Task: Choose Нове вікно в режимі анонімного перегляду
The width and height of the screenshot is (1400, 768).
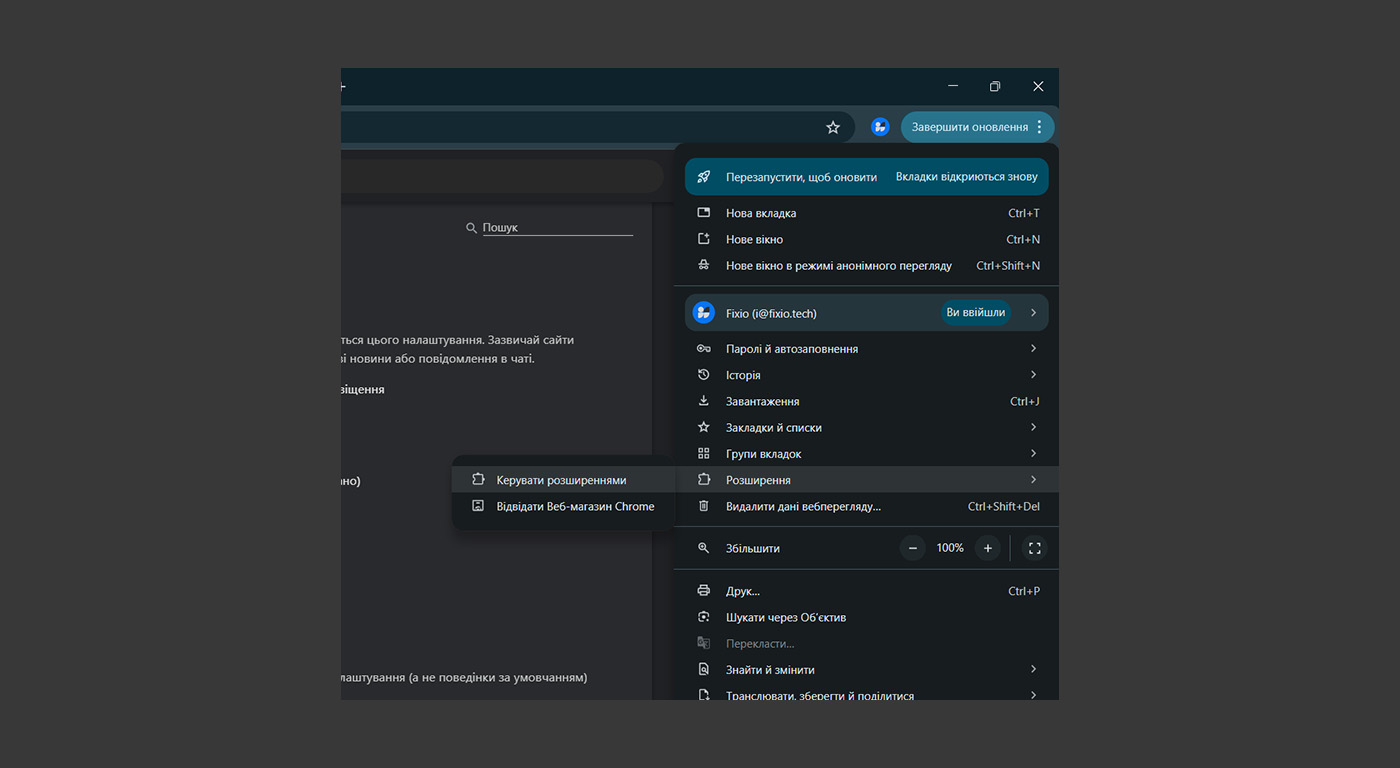Action: [x=839, y=265]
